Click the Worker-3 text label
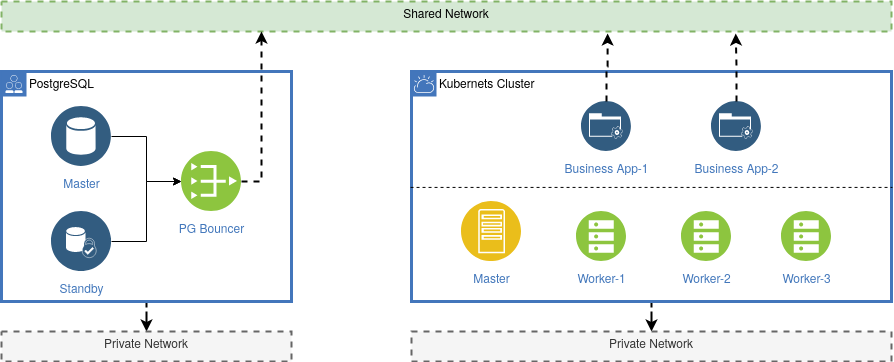Viewport: 894px width, 362px height. click(806, 279)
